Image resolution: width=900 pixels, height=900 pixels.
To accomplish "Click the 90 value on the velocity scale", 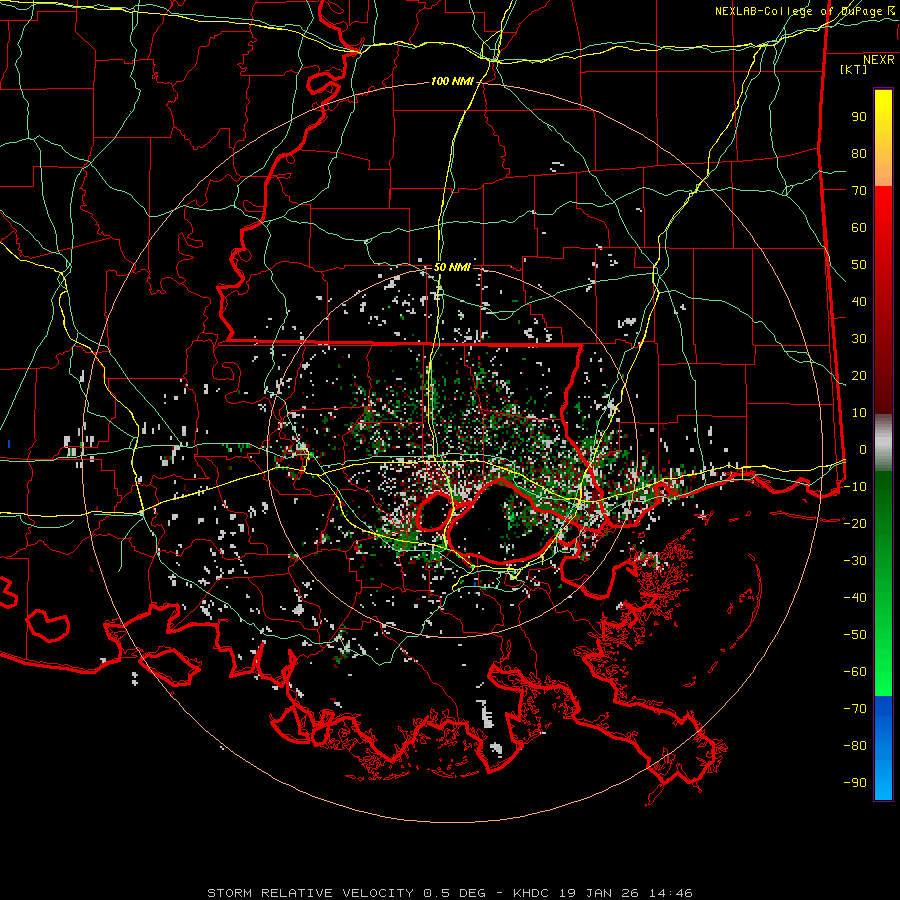I will coord(859,117).
